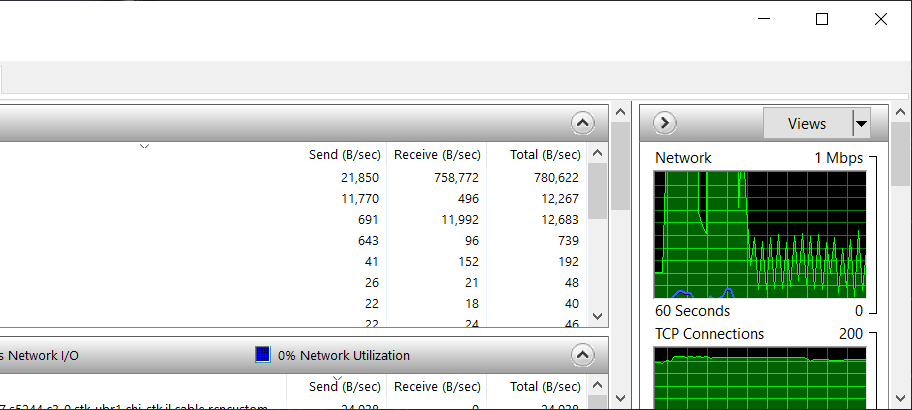This screenshot has height=410, width=912.
Task: Select the total value 780,622
Action: (557, 177)
